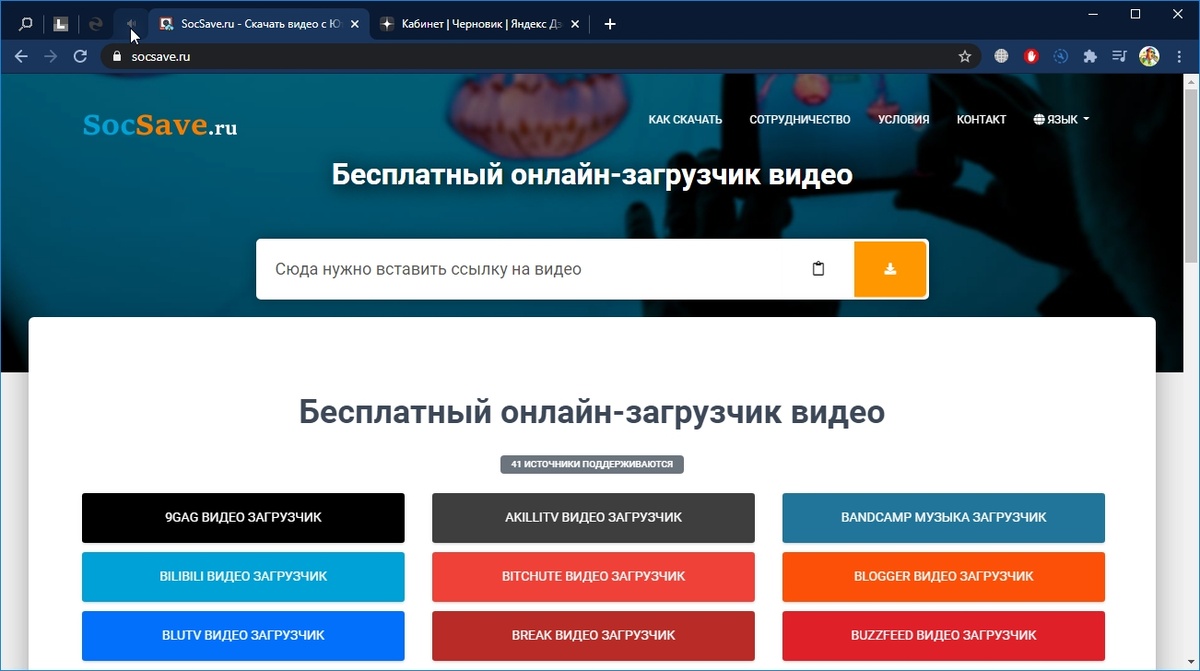Screen dimensions: 1200x671
Task: Open the pinned tab with speaker icon
Action: 131,24
